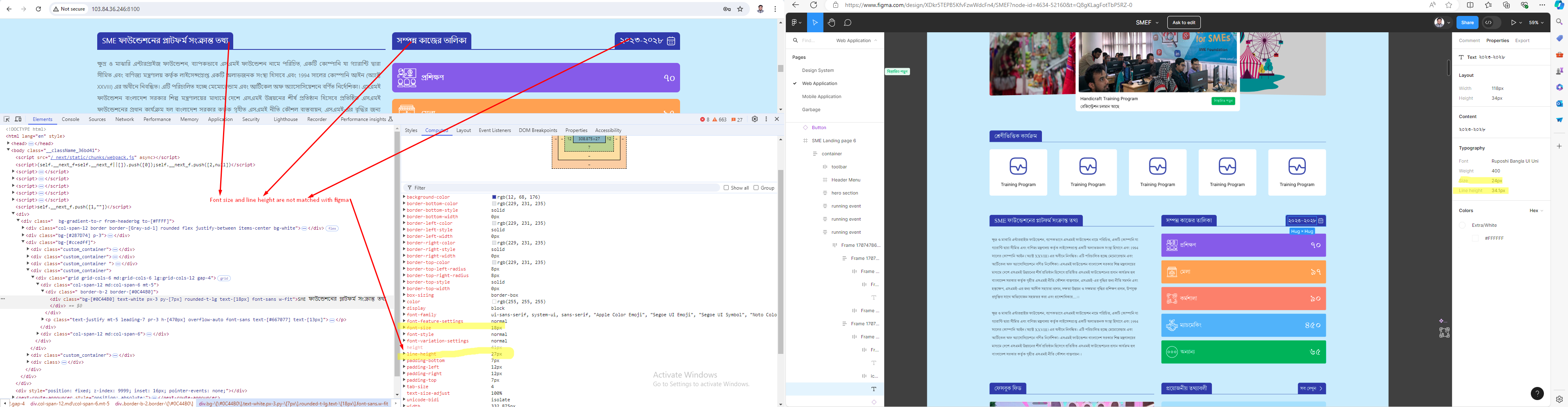Select Figma Move tool arrow

(815, 22)
